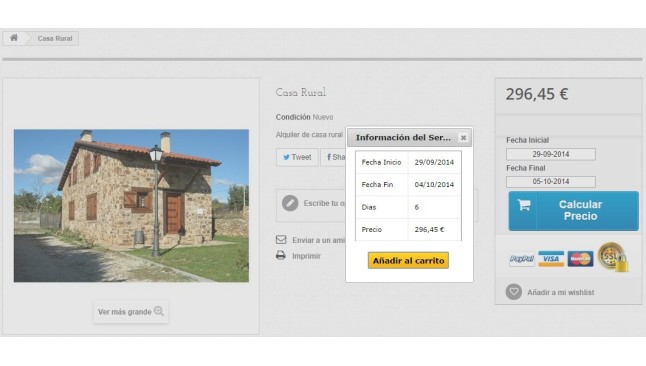646x366 pixels.
Task: Select the Casa Rural product title
Action: 301,93
